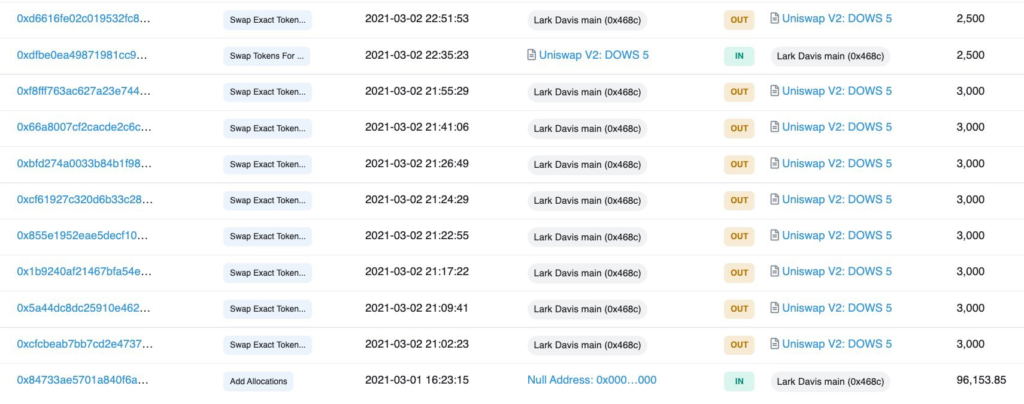Open transaction hash 0x1b9240af21467bfa54e
The height and width of the screenshot is (404, 1024).
(x=84, y=272)
